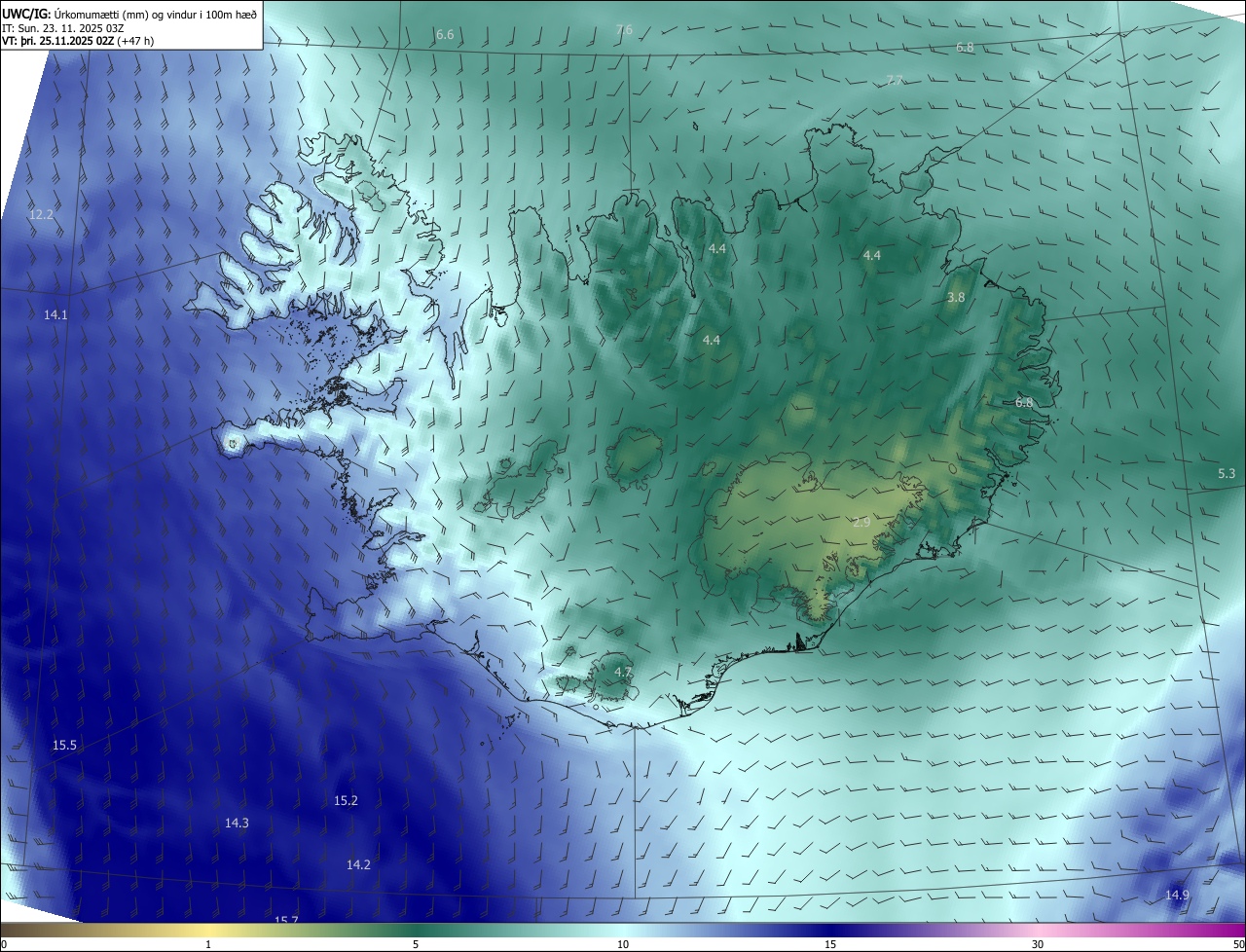Click the 3.8 value label on the map

tap(956, 297)
